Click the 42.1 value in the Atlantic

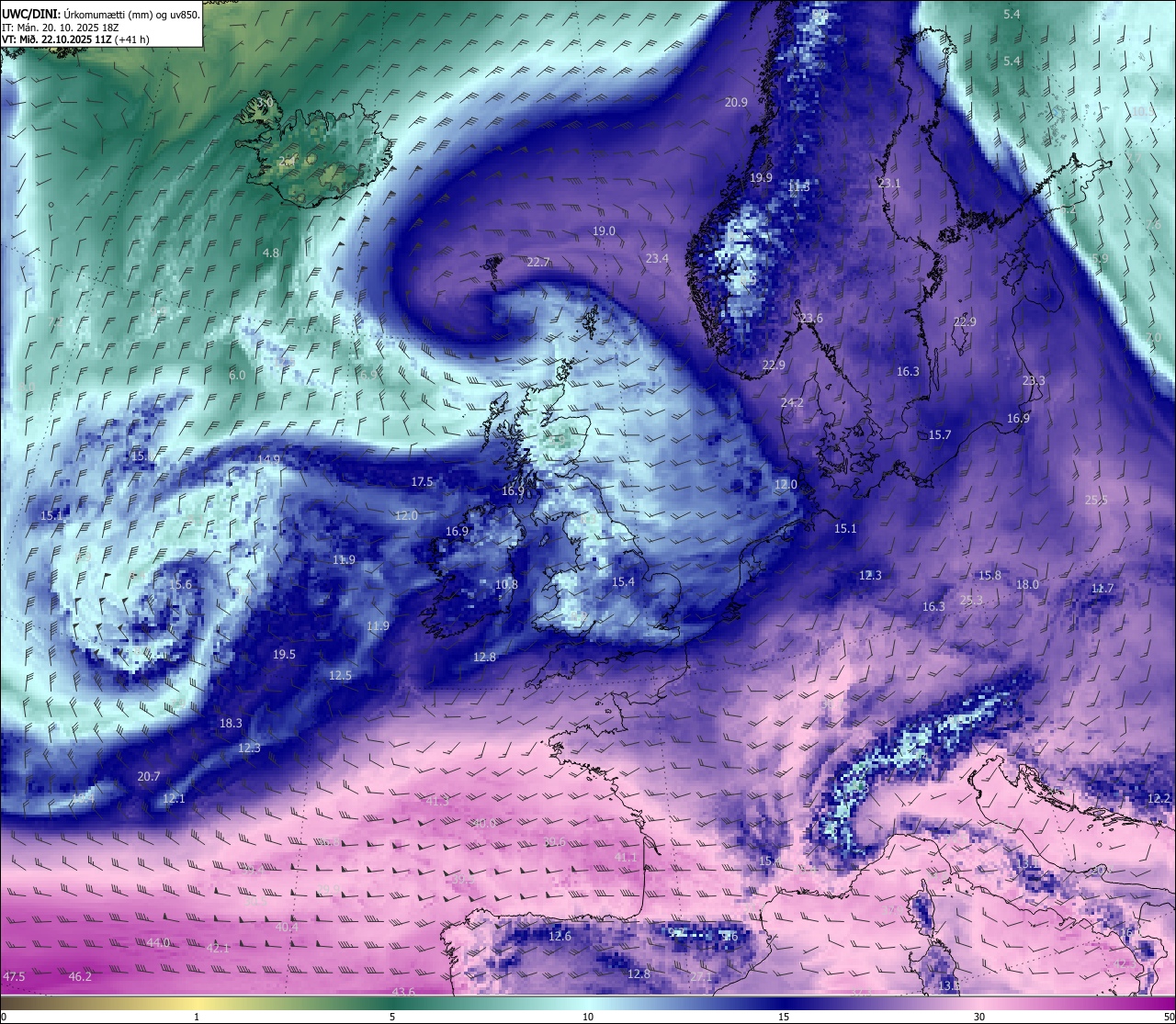218,949
